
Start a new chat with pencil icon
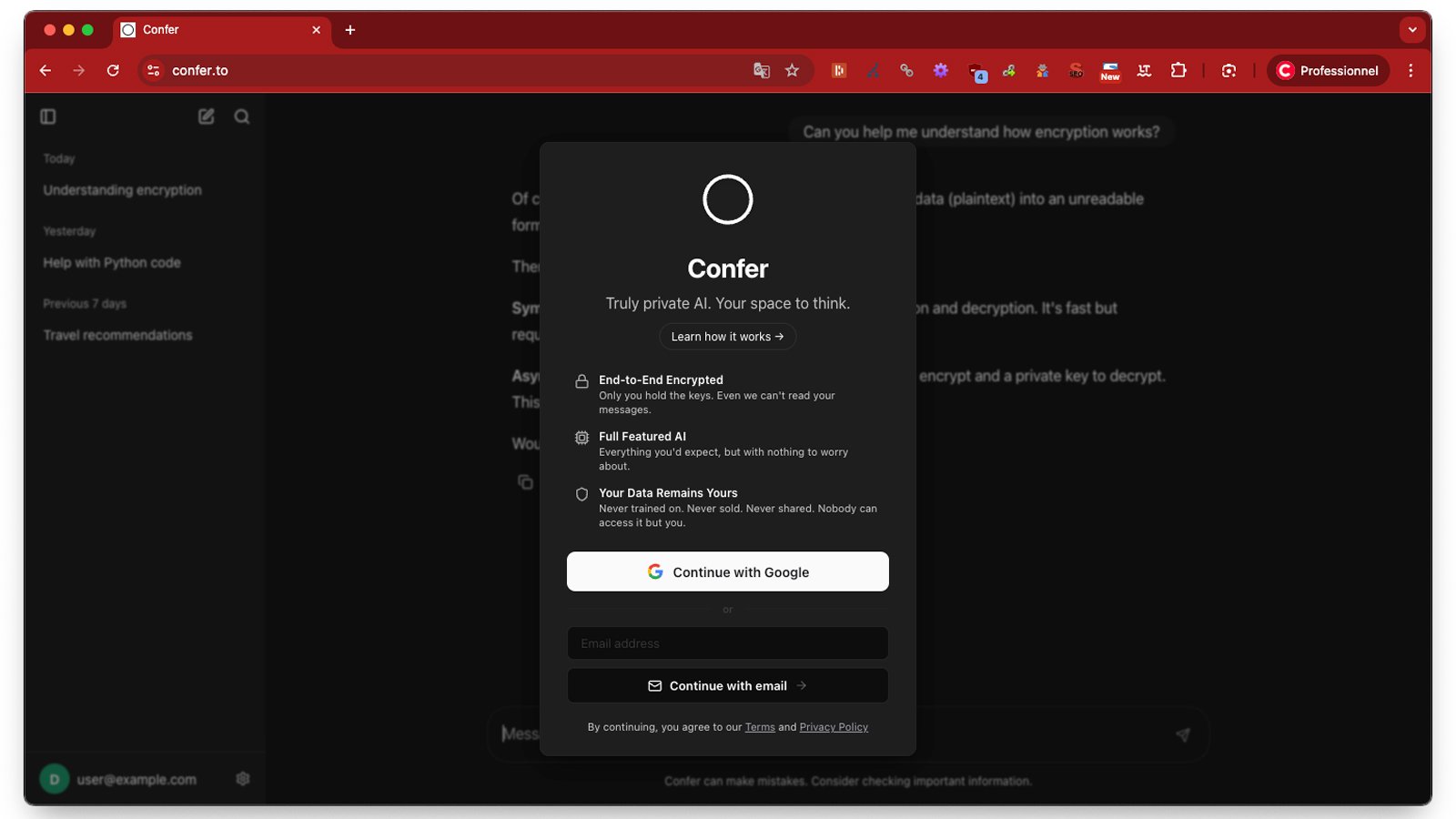207,116
